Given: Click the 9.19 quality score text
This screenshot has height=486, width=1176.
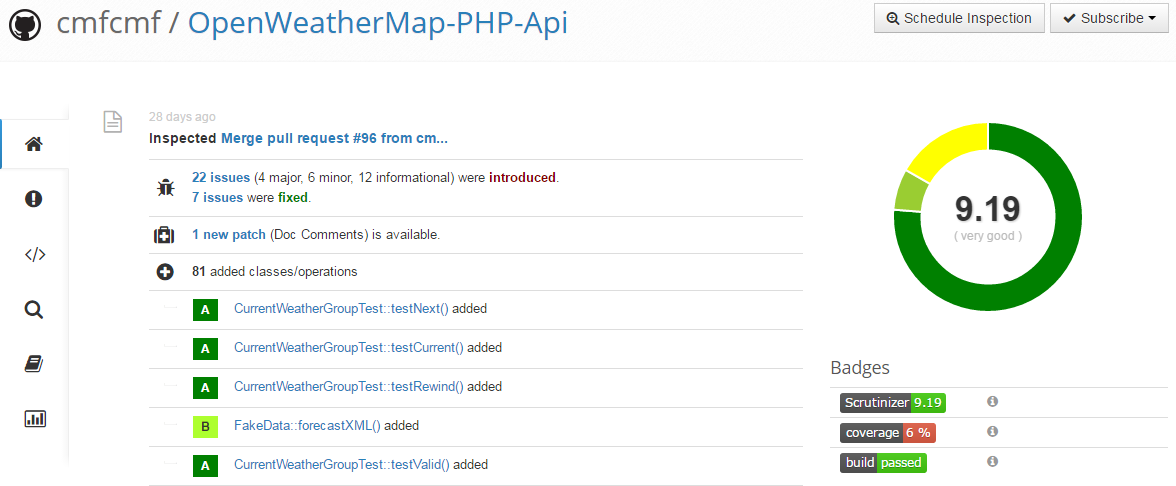Looking at the screenshot, I should coord(987,209).
